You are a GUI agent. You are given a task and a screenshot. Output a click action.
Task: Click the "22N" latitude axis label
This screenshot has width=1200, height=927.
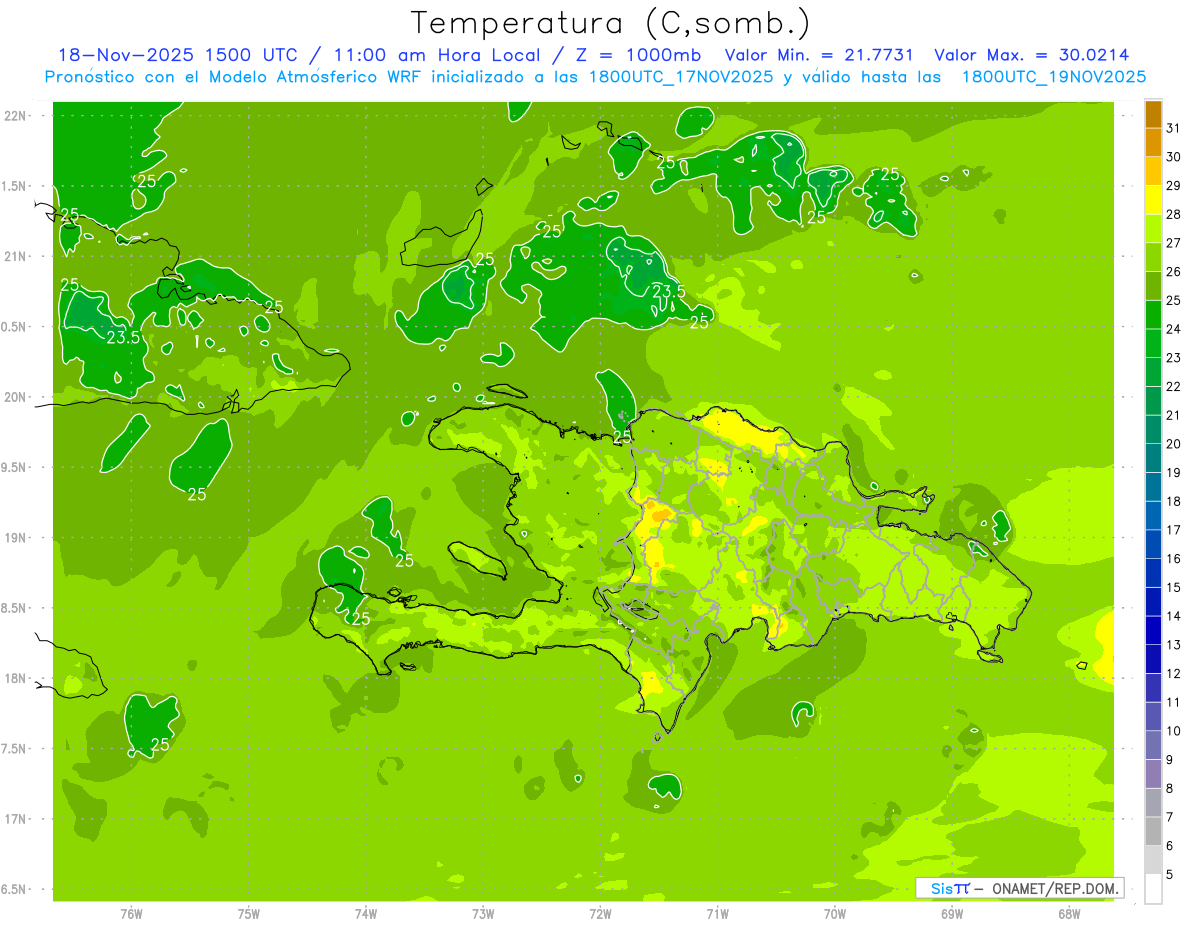(16, 115)
